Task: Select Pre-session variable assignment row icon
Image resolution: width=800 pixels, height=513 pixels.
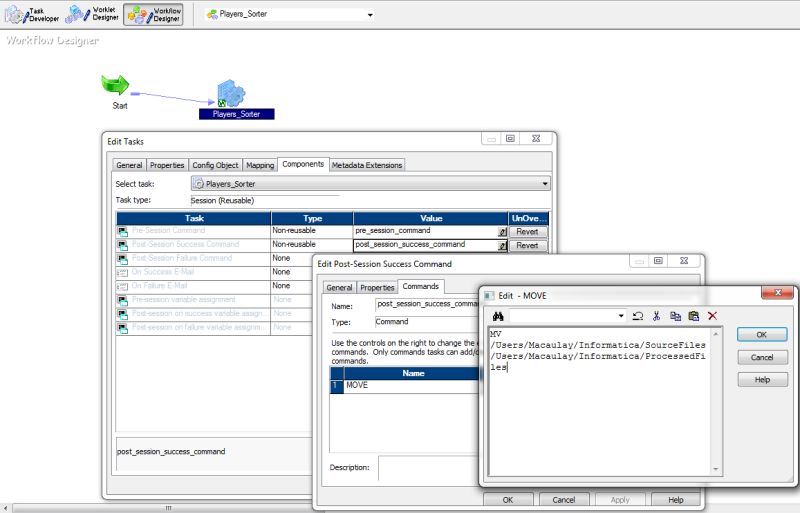Action: tap(122, 301)
